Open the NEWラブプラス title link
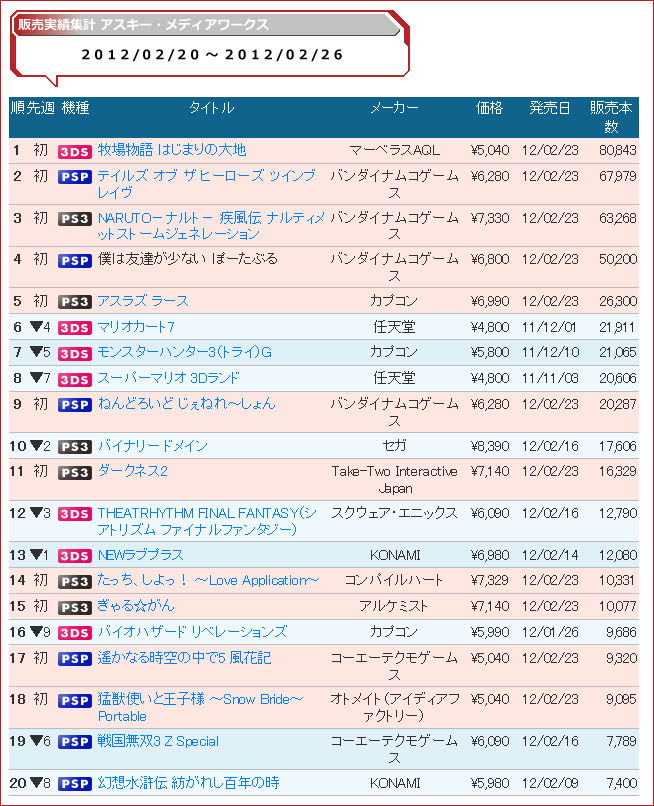Image resolution: width=654 pixels, height=806 pixels. (140, 555)
